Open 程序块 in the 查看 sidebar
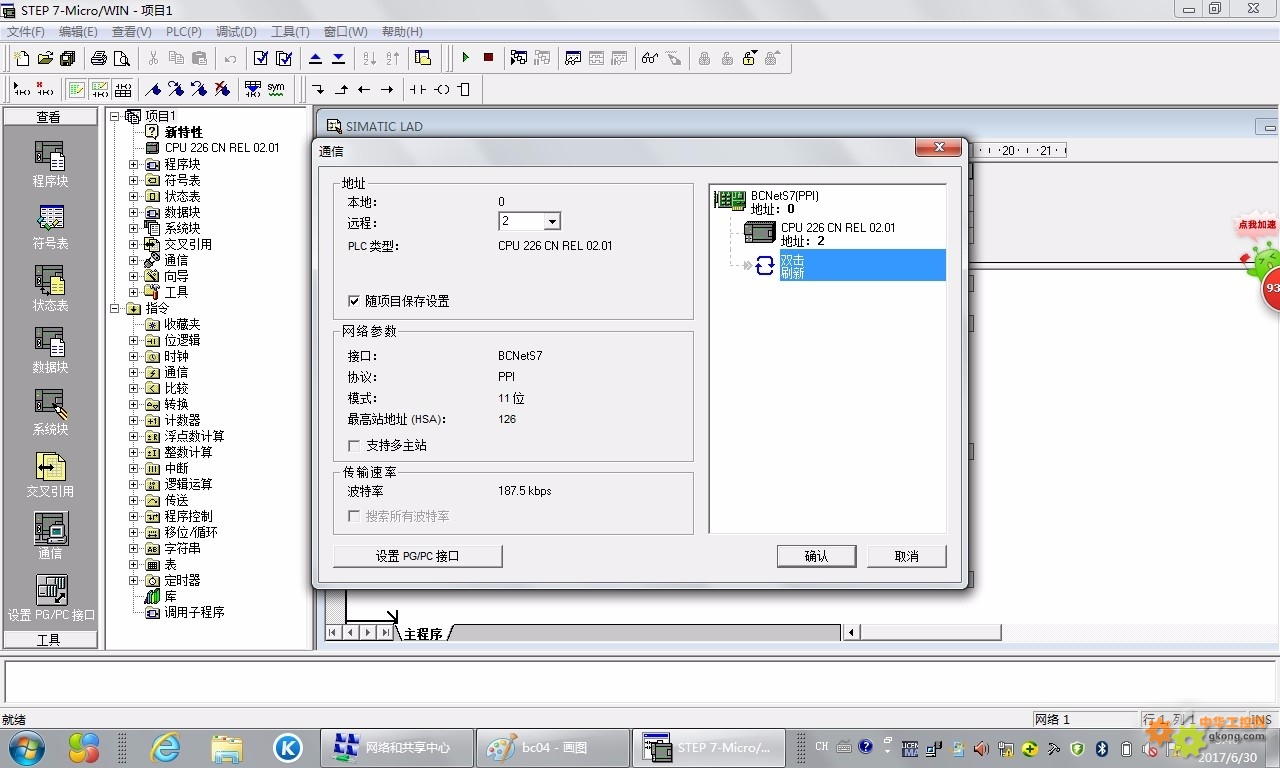1280x768 pixels. click(x=50, y=164)
